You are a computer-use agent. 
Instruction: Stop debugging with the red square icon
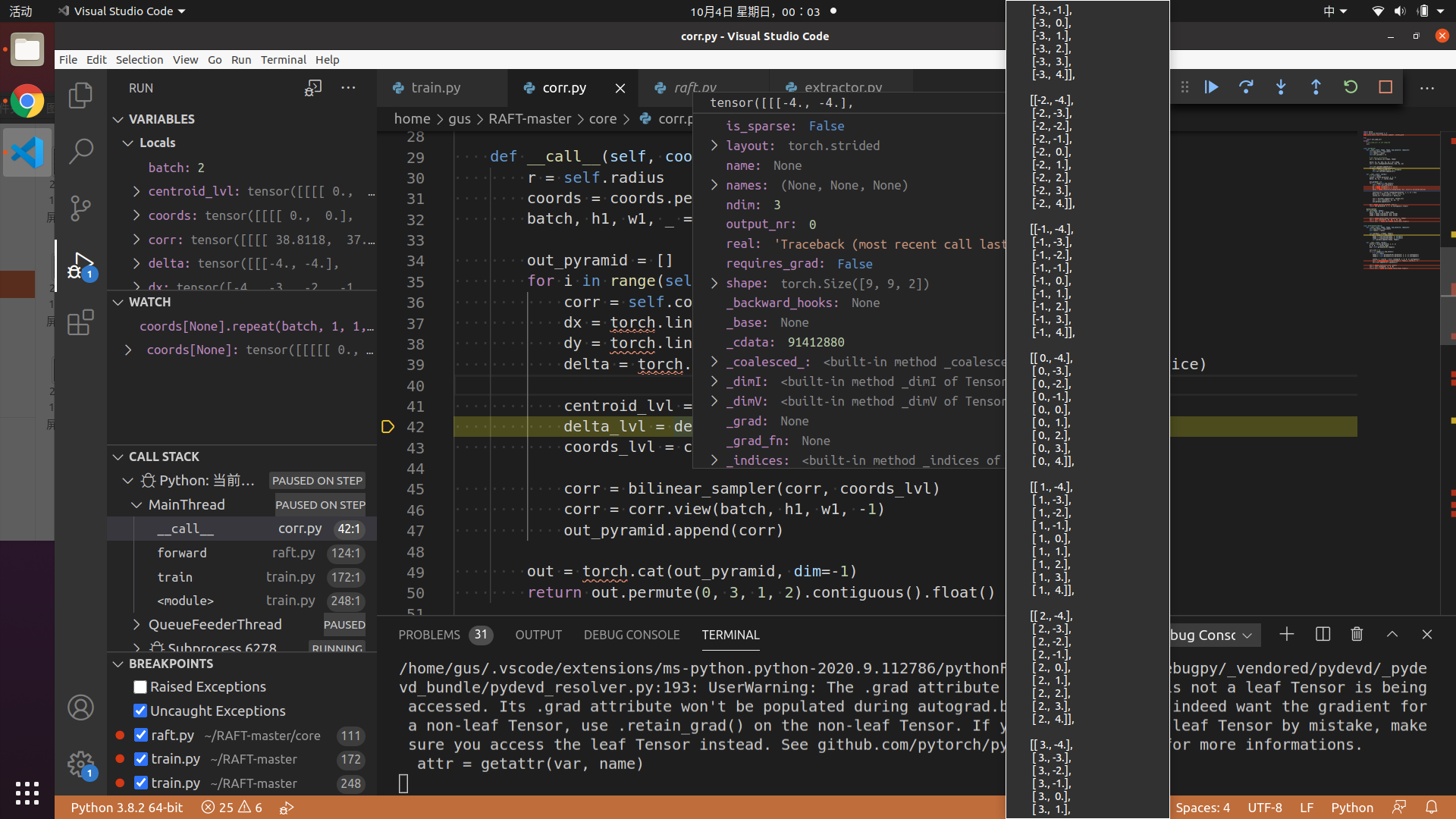coord(1385,87)
